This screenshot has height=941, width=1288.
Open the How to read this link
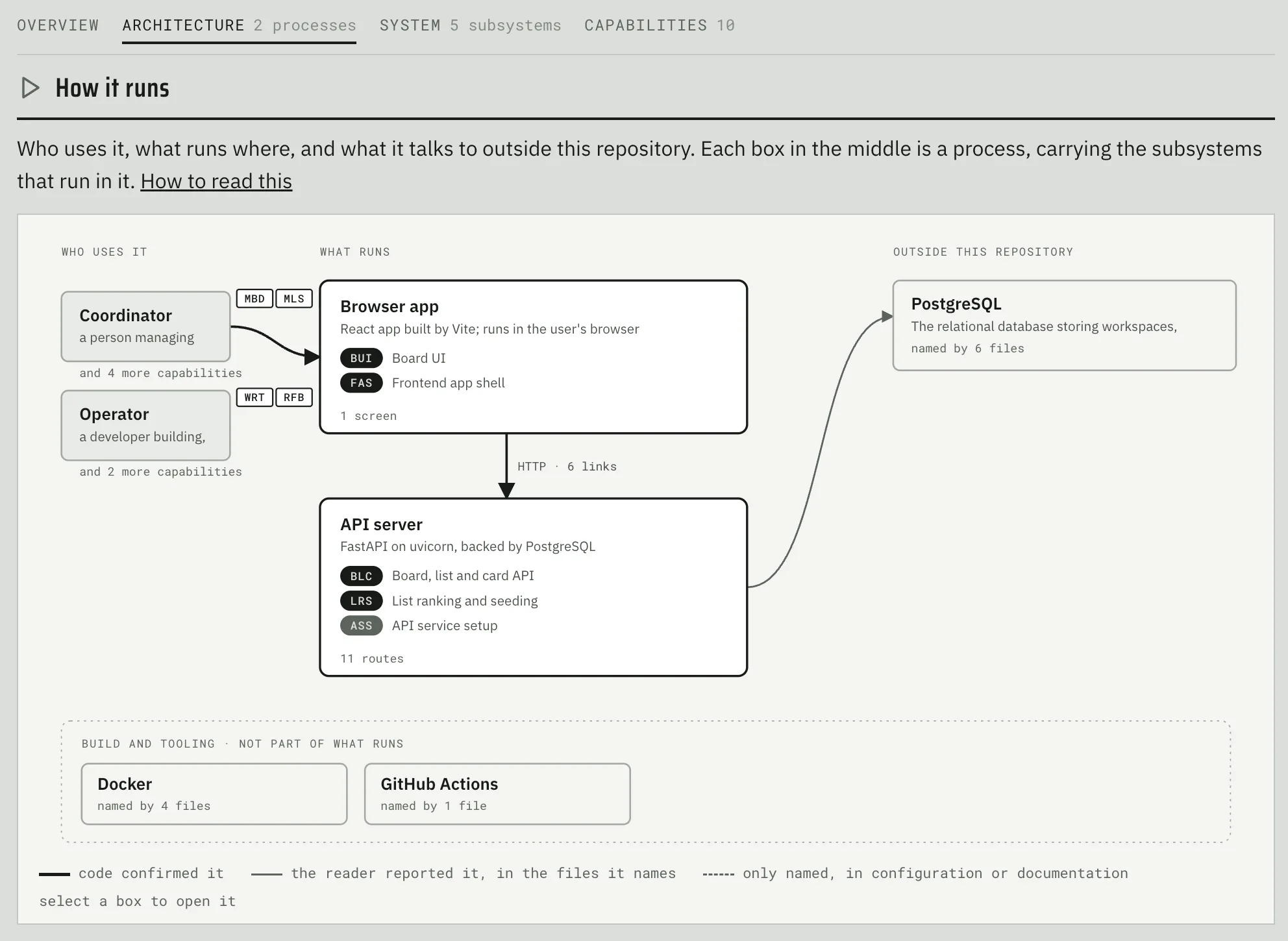[x=216, y=181]
